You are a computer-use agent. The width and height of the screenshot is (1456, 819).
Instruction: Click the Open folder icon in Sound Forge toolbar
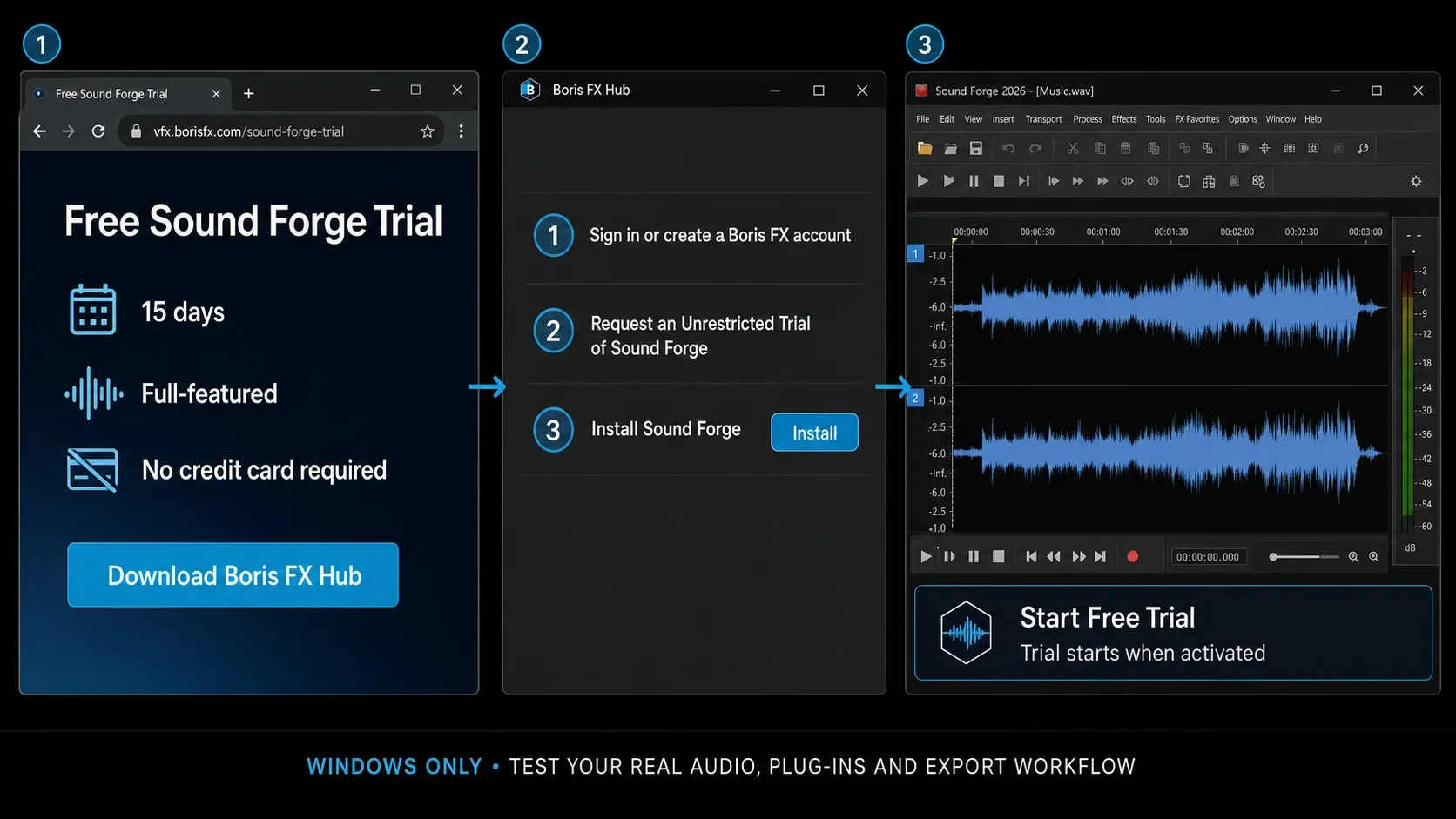point(925,149)
